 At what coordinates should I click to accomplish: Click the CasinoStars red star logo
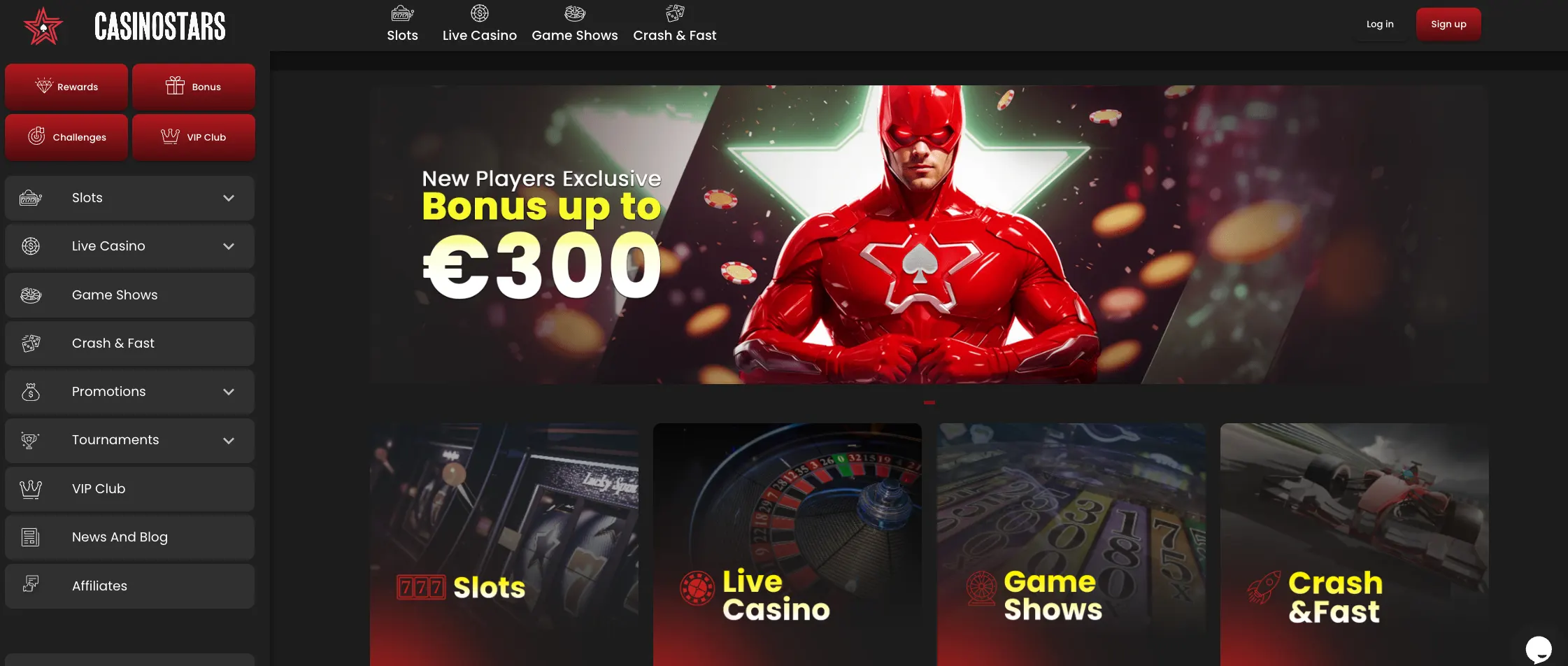coord(43,27)
